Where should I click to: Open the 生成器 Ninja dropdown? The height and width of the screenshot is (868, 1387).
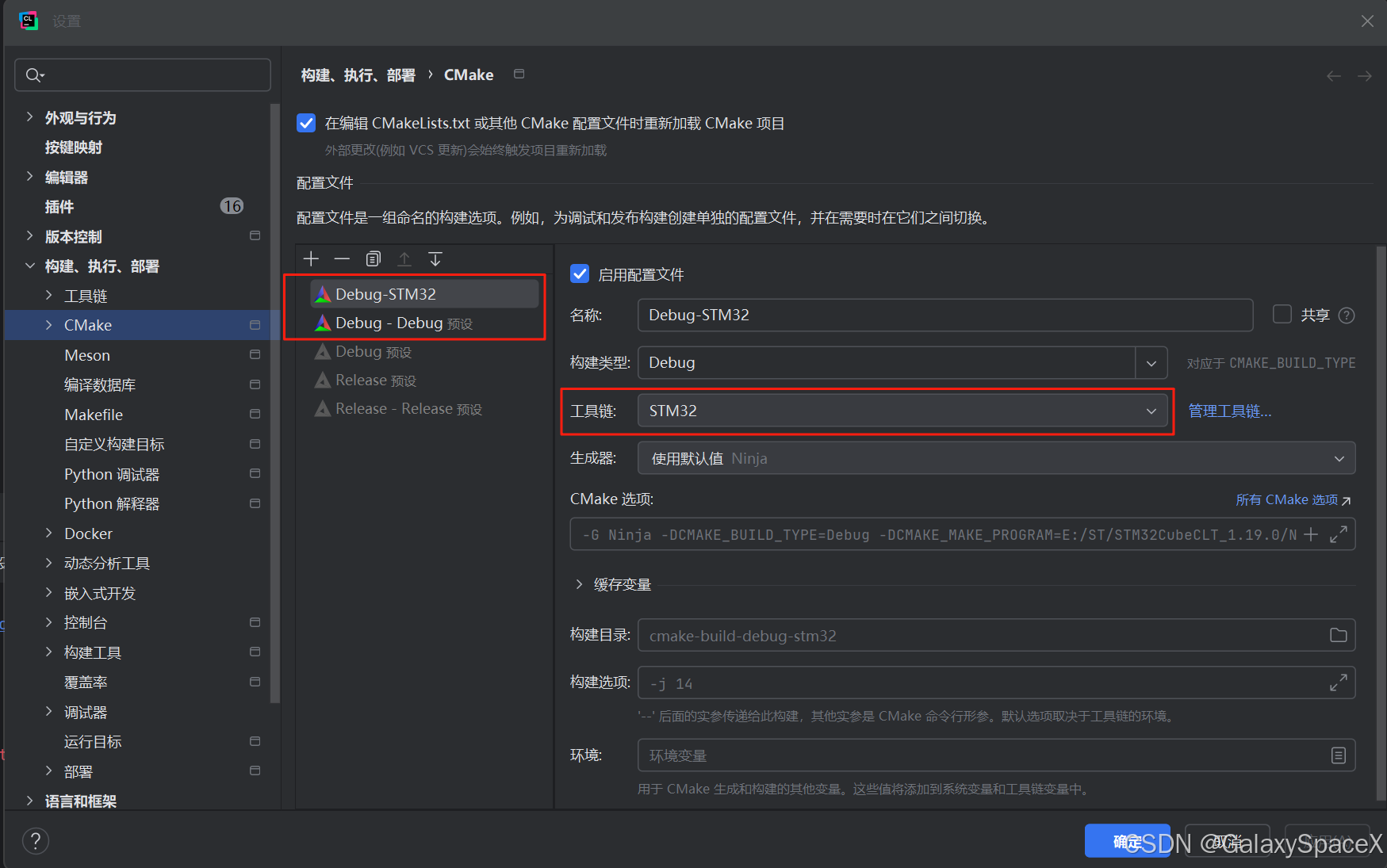coord(996,458)
